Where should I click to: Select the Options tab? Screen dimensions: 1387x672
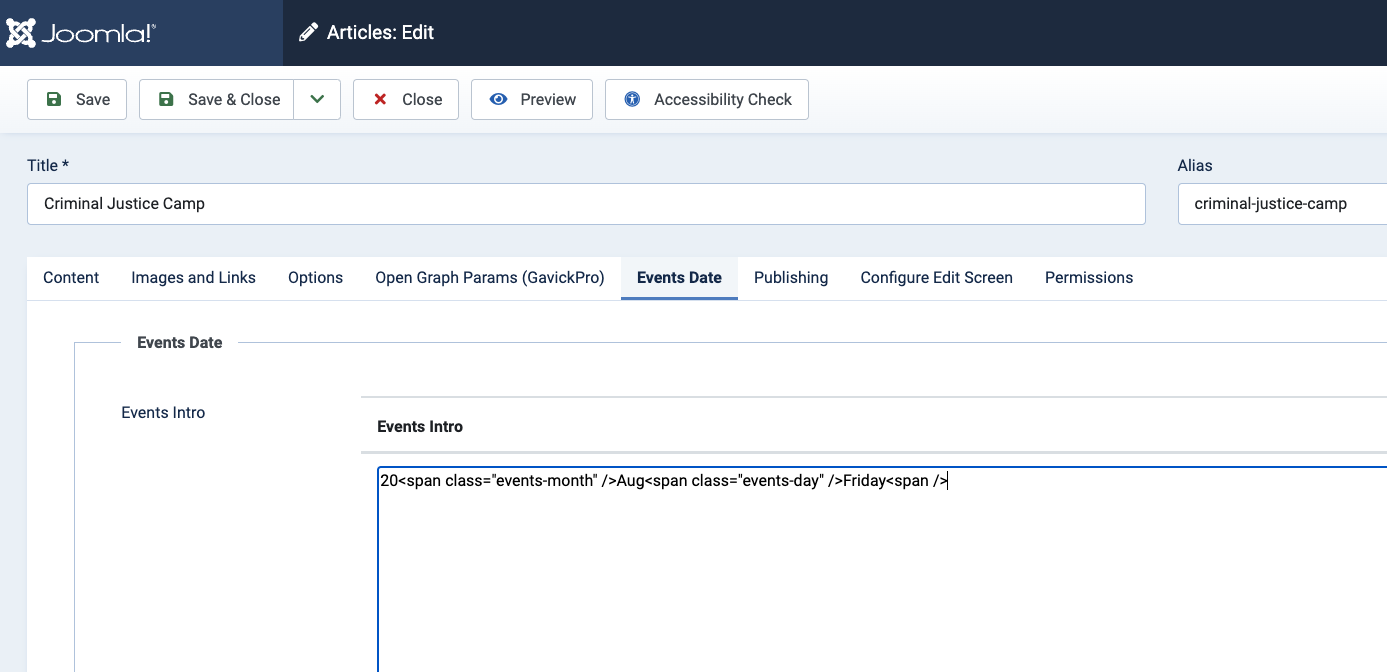[315, 278]
